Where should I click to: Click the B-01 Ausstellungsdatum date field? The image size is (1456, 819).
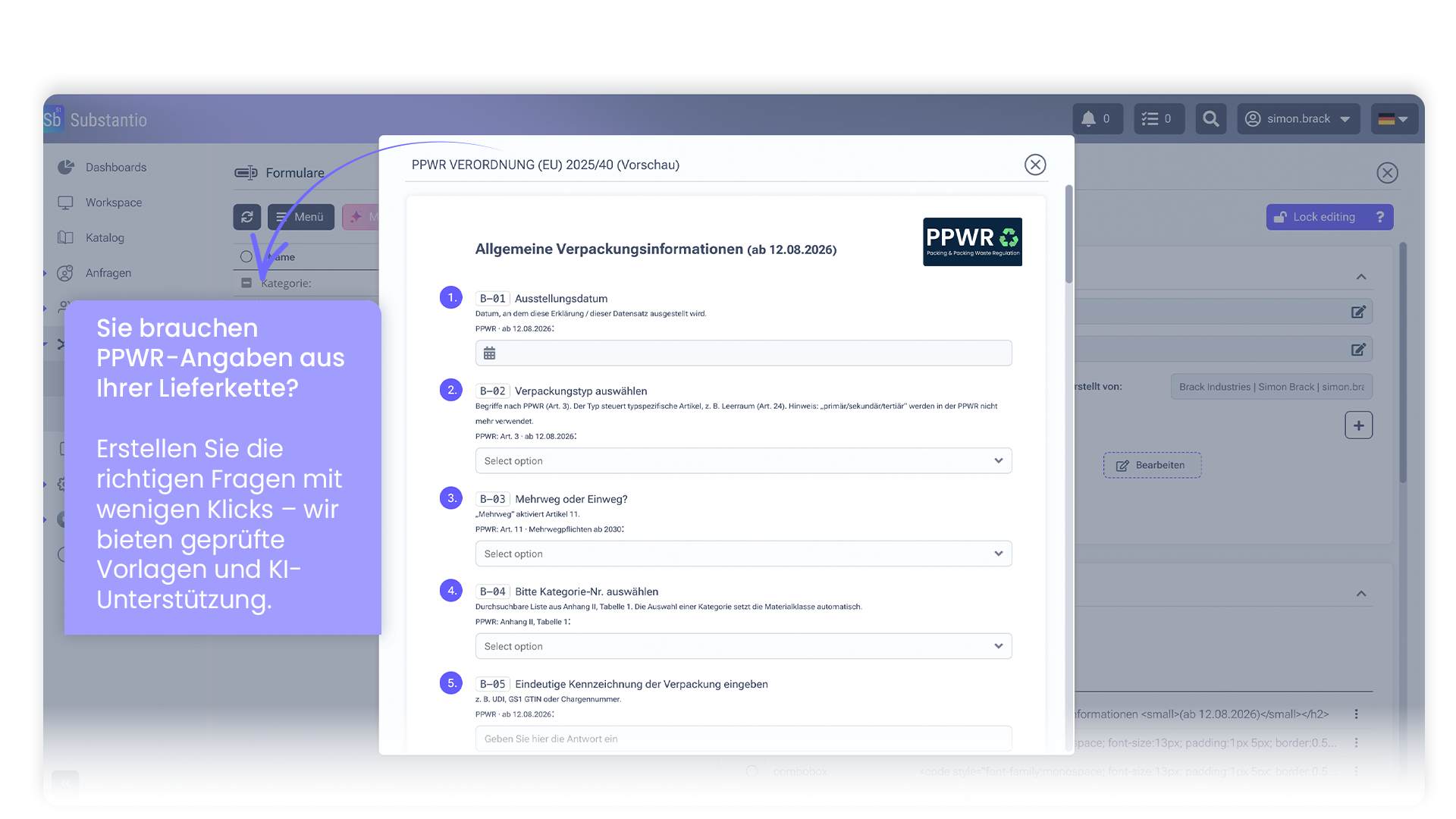tap(743, 353)
